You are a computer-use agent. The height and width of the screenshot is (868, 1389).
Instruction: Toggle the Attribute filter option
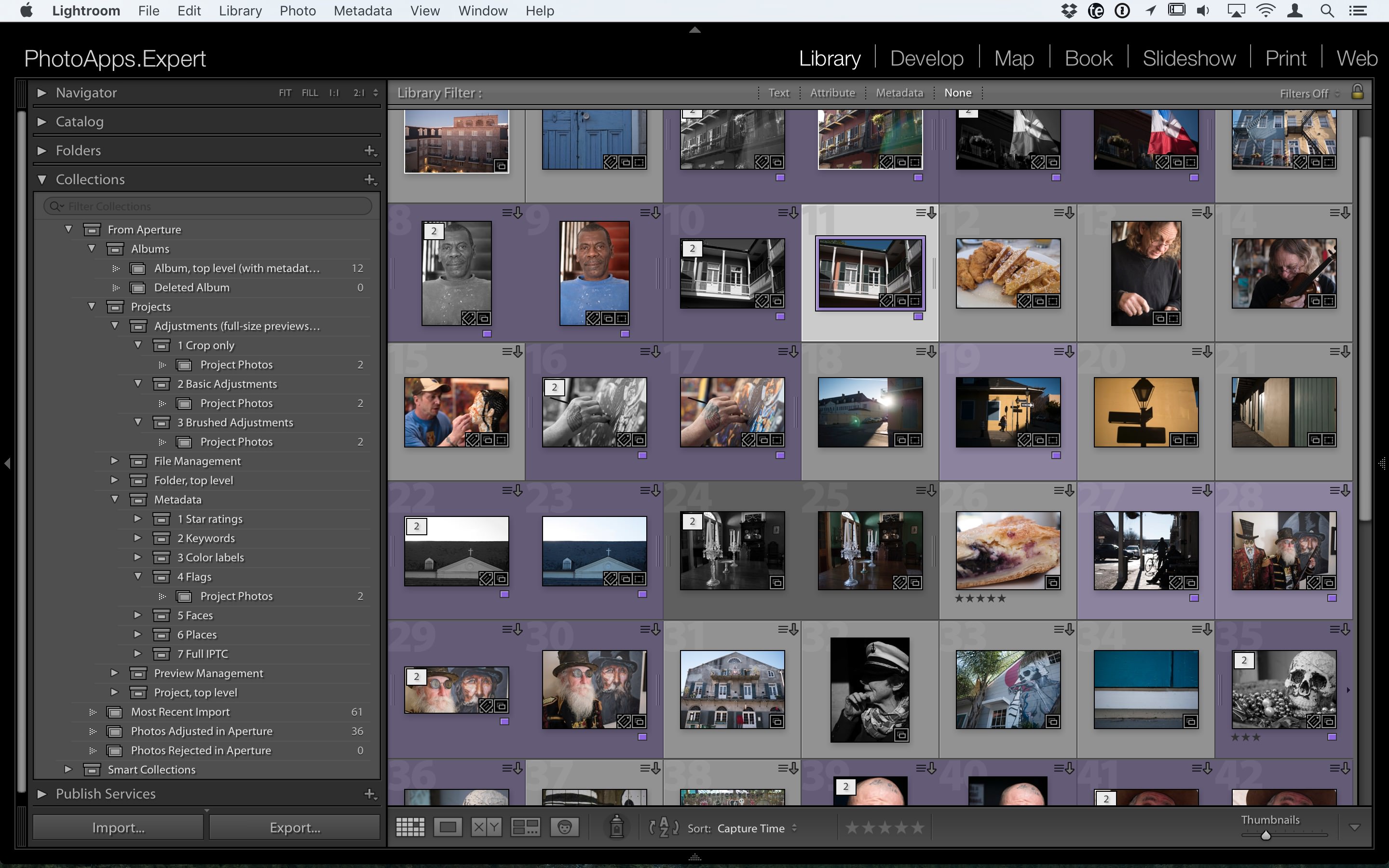(x=833, y=92)
